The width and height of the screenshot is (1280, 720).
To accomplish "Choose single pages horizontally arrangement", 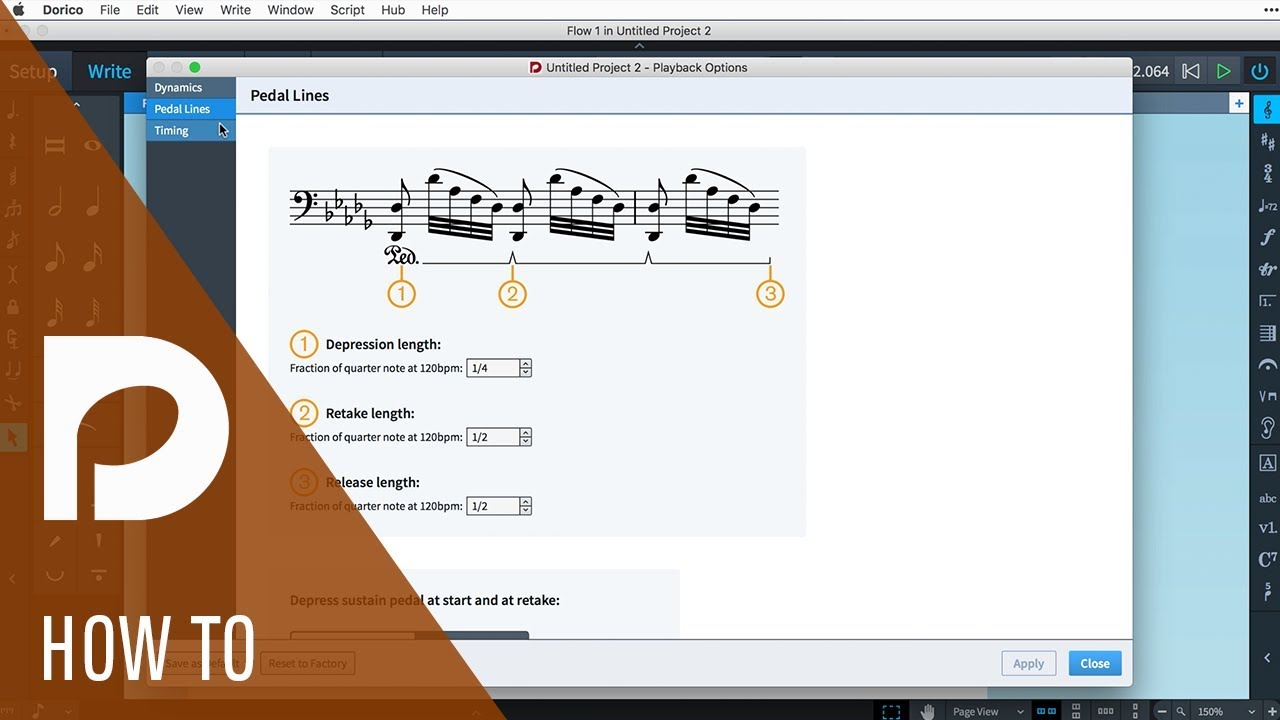I will pos(1106,711).
